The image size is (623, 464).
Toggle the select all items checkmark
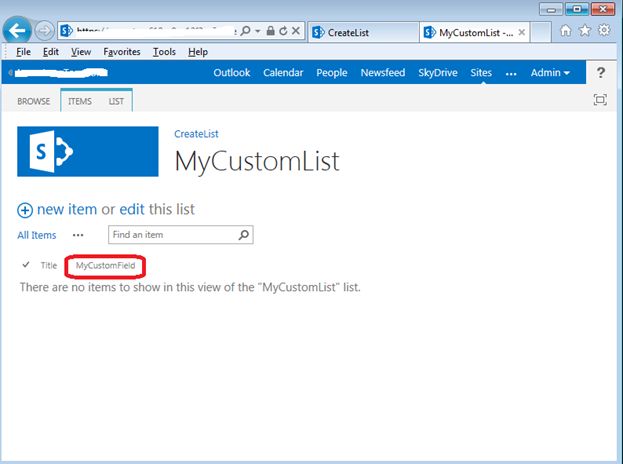pos(26,265)
